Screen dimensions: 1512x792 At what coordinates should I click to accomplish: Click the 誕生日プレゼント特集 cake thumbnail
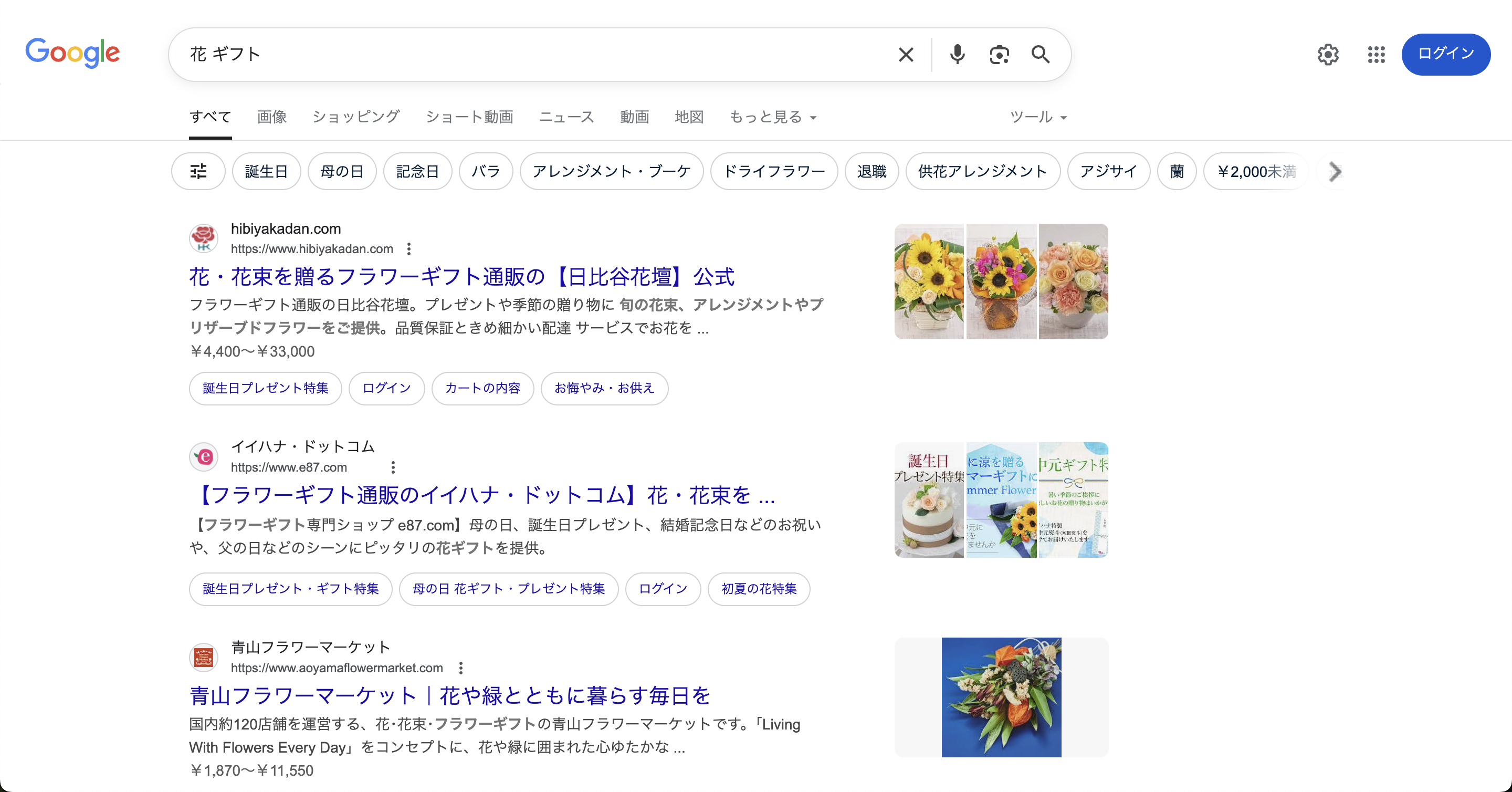pyautogui.click(x=929, y=499)
